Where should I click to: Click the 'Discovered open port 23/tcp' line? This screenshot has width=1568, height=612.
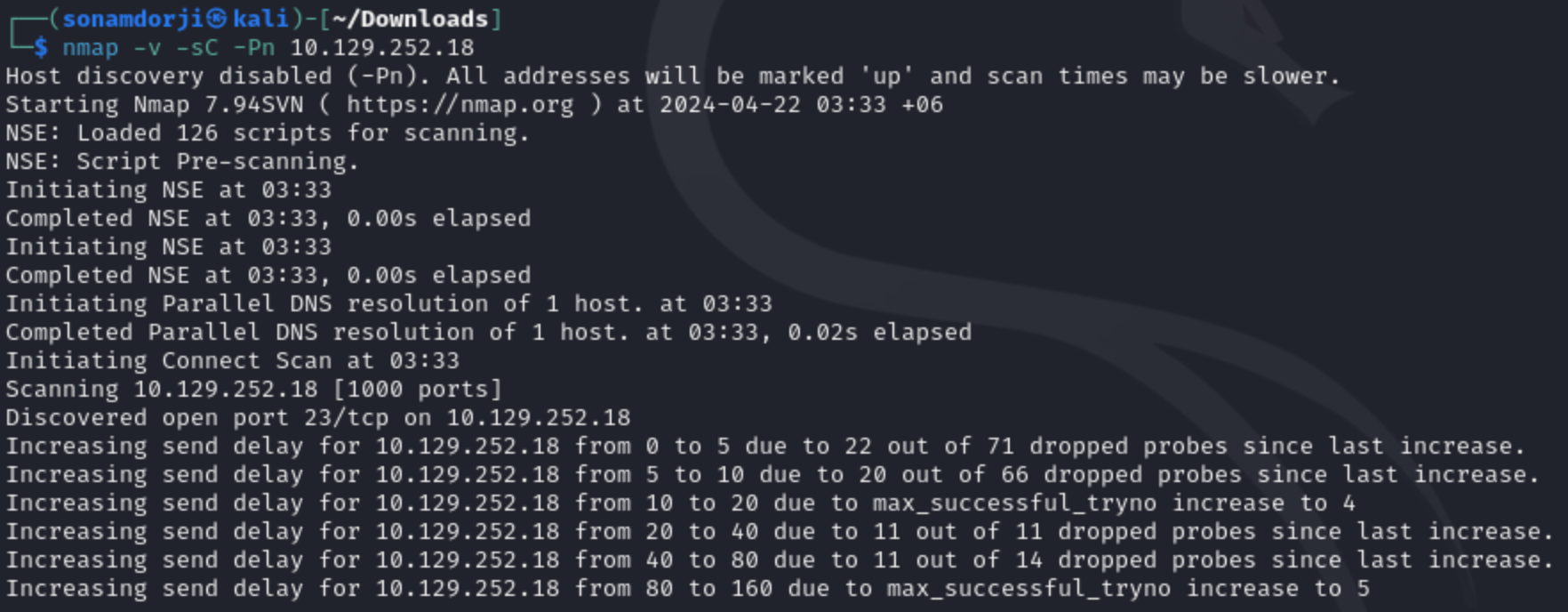pos(318,417)
